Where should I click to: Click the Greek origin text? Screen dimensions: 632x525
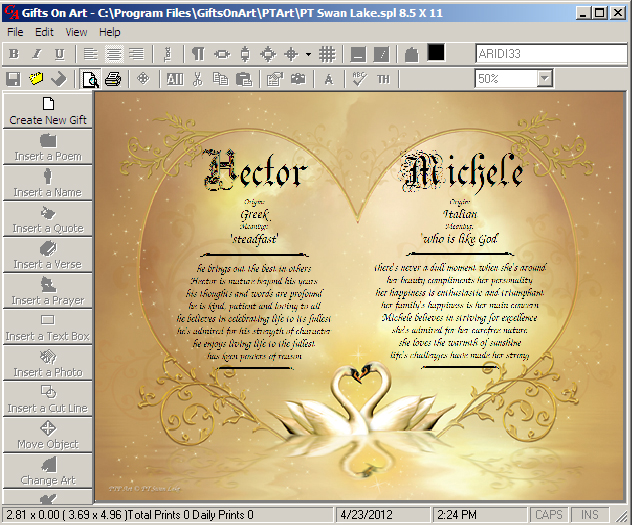(255, 214)
